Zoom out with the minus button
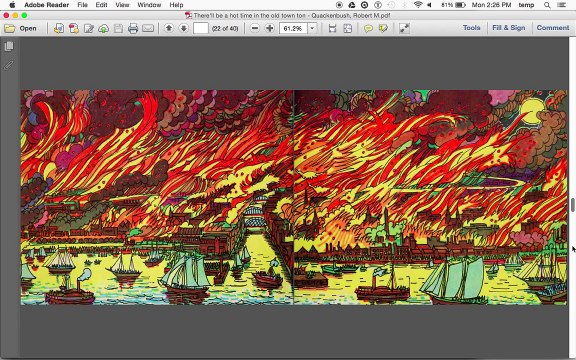 point(255,28)
